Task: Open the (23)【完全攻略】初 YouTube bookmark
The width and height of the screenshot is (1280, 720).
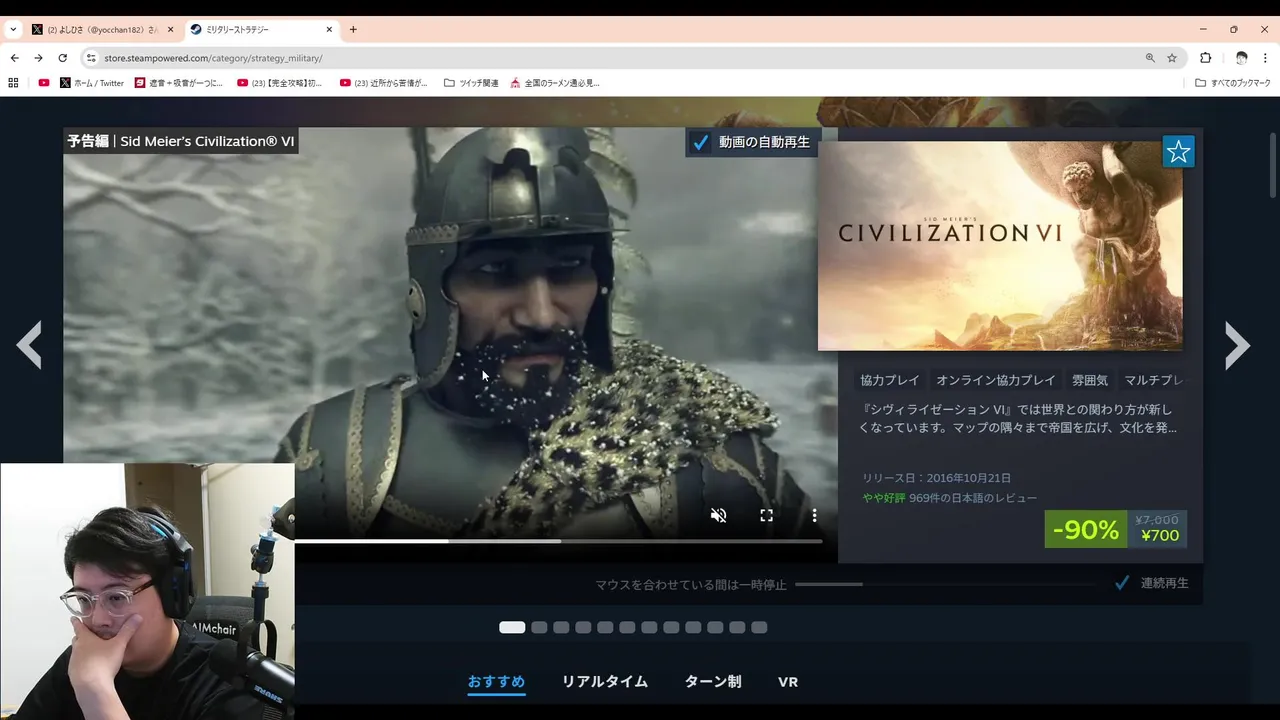Action: [280, 83]
